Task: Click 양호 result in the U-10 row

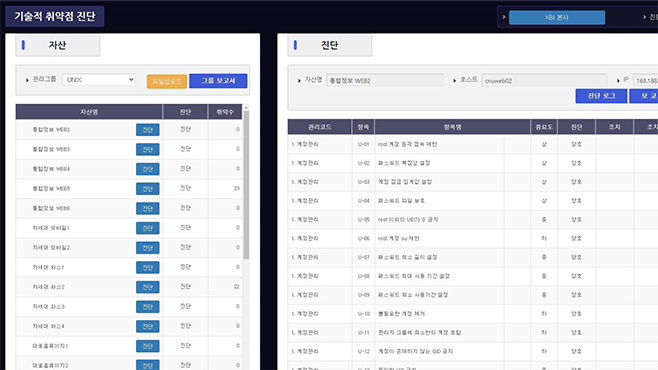Action: (x=576, y=314)
